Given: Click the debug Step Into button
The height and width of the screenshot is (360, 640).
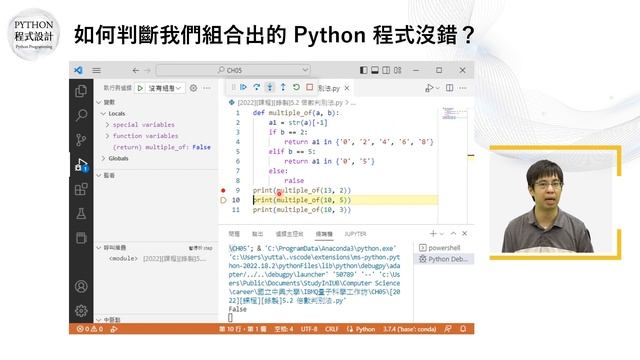Looking at the screenshot, I should [270, 87].
